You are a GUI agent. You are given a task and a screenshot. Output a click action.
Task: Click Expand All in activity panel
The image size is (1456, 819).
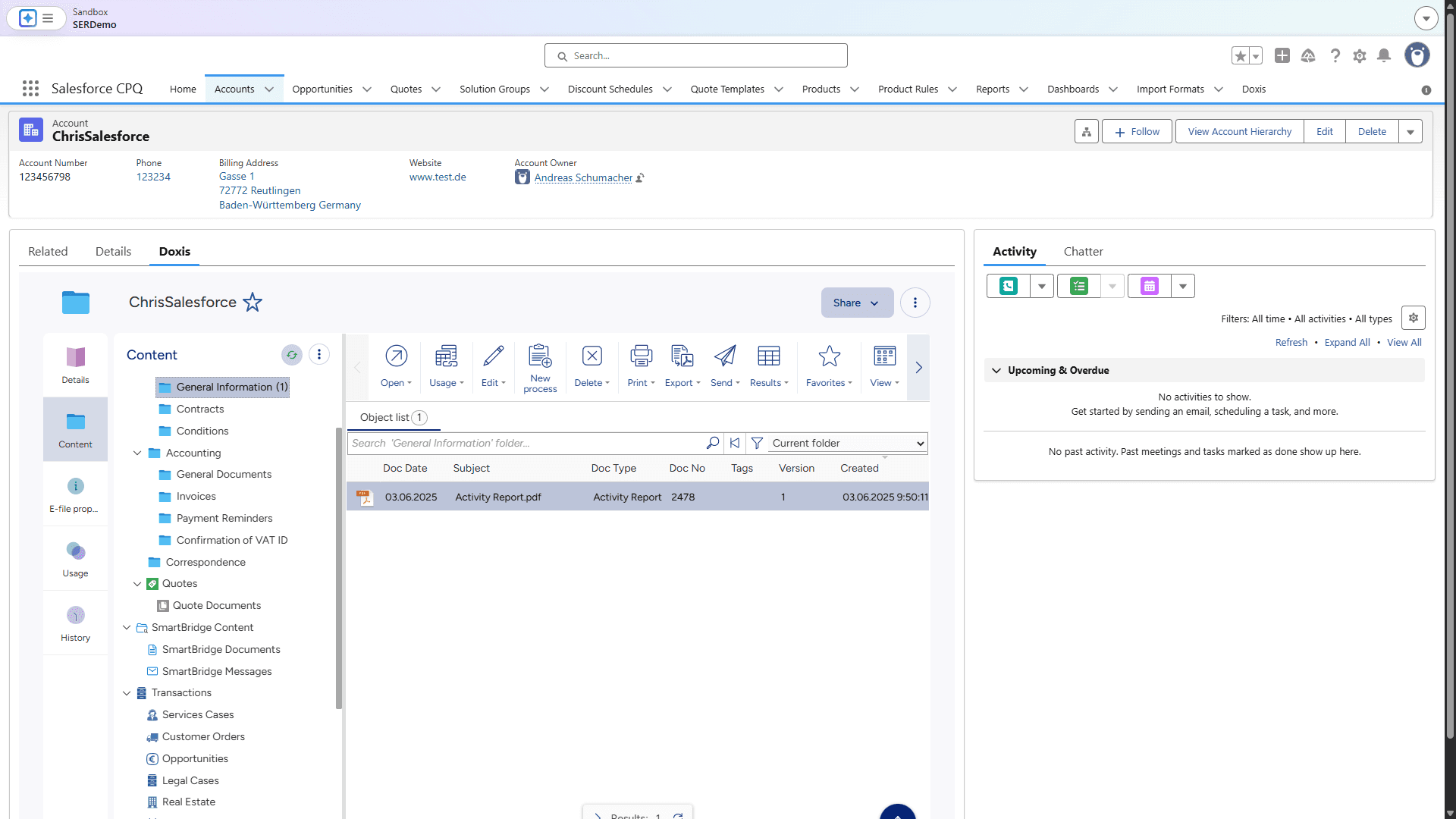tap(1347, 342)
